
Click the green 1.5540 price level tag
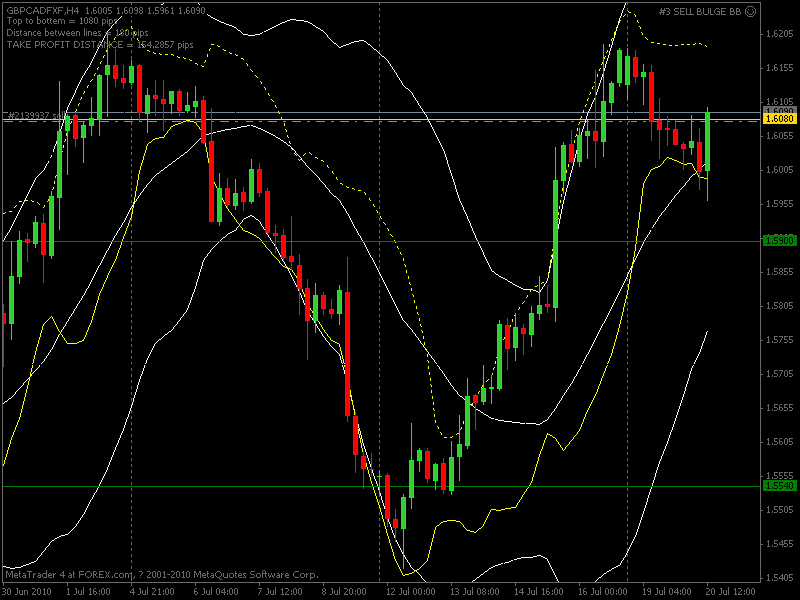coord(780,486)
